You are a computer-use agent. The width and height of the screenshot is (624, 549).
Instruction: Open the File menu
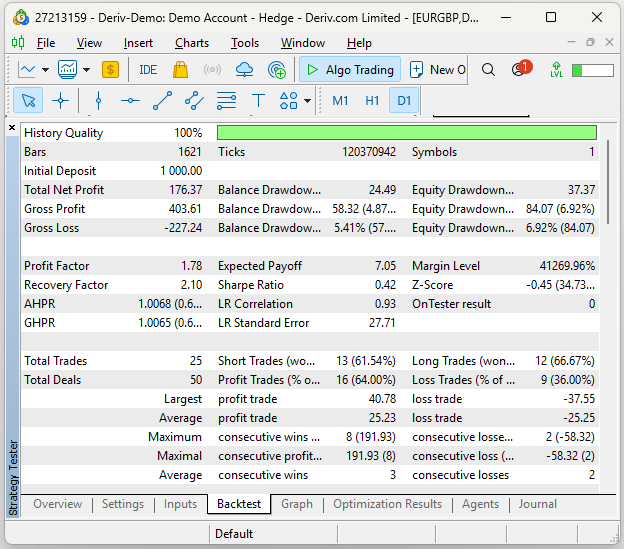46,43
